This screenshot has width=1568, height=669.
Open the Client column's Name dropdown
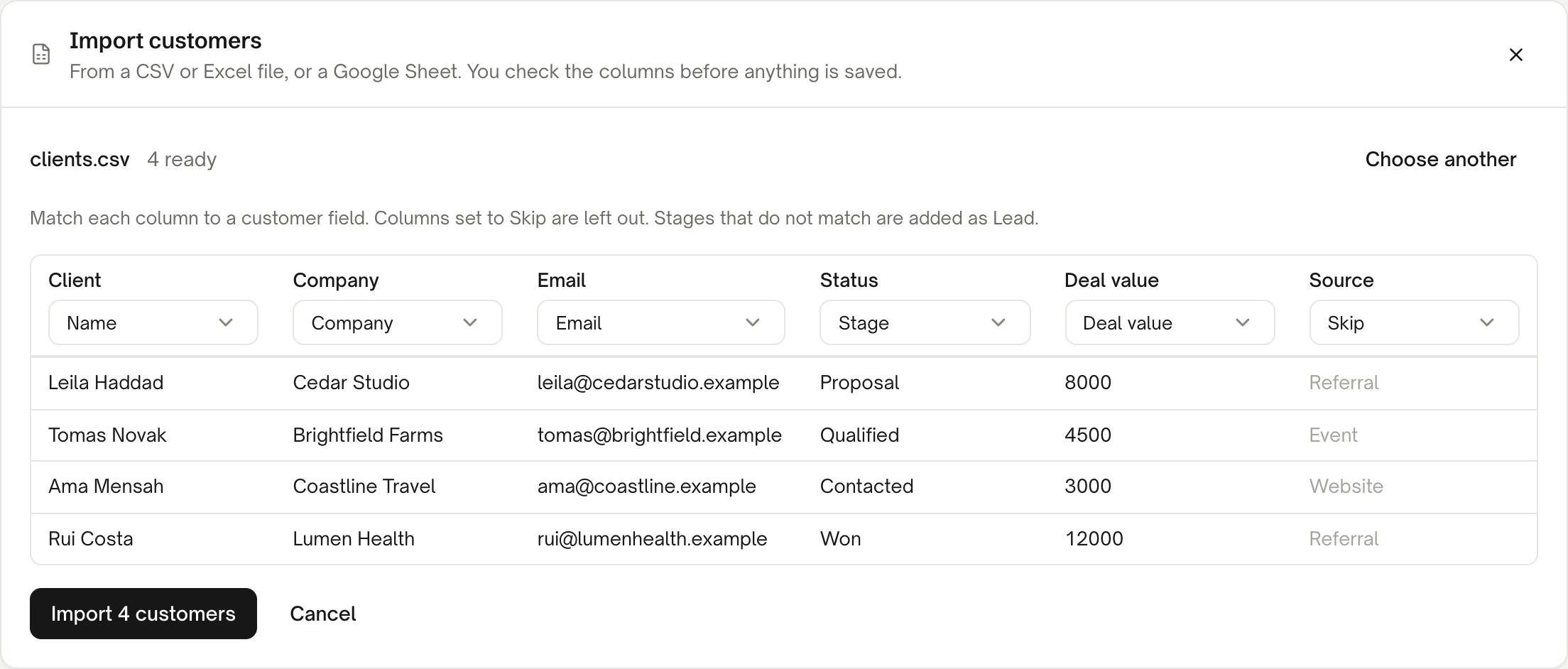click(x=153, y=322)
